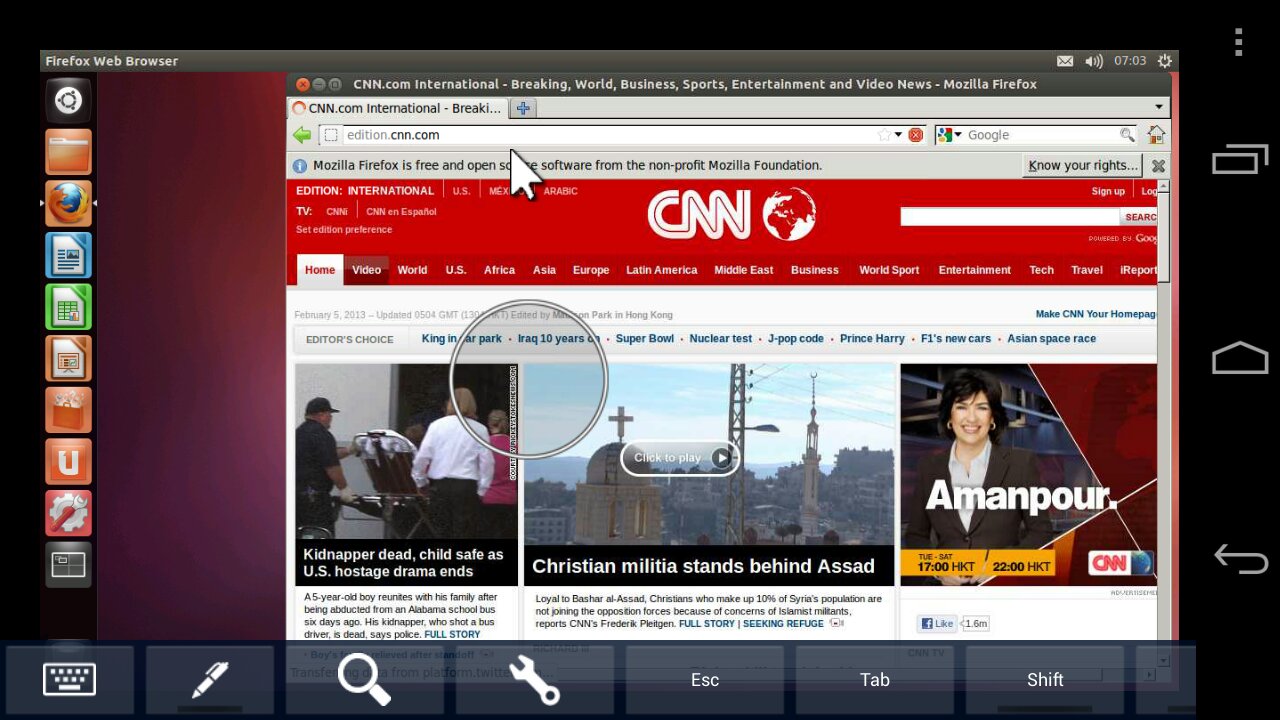This screenshot has height=720, width=1280.
Task: Open World Sport section in nav
Action: click(889, 270)
